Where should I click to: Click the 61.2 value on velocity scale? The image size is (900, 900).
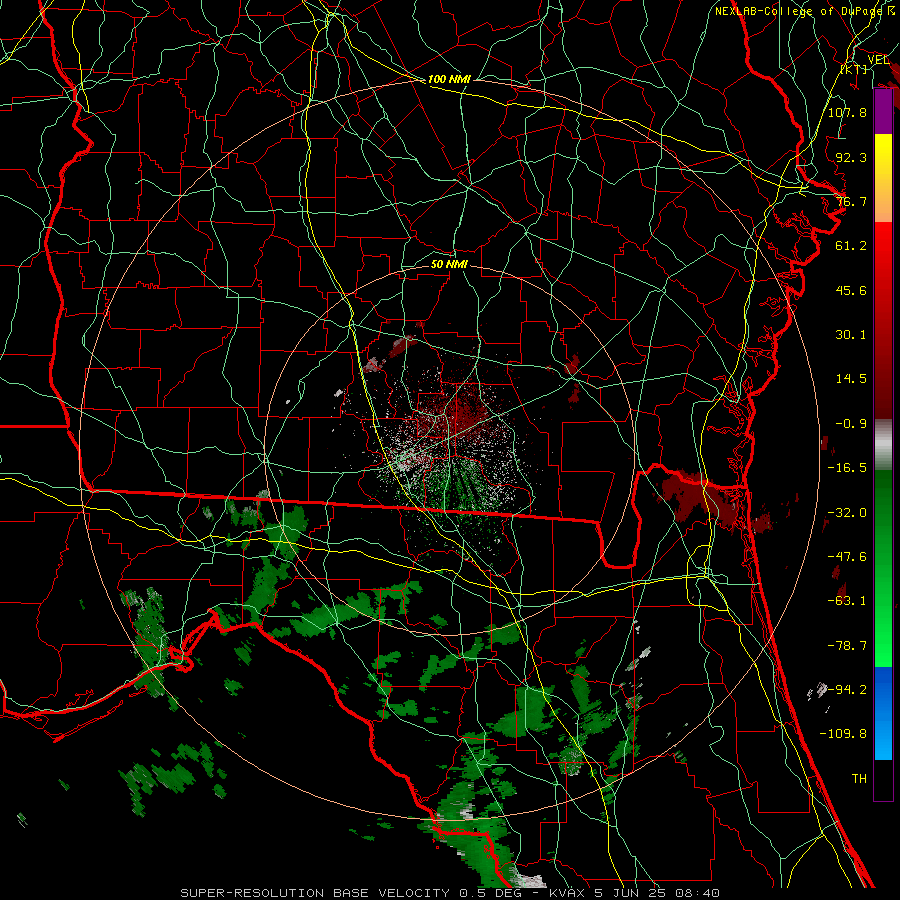click(x=851, y=246)
